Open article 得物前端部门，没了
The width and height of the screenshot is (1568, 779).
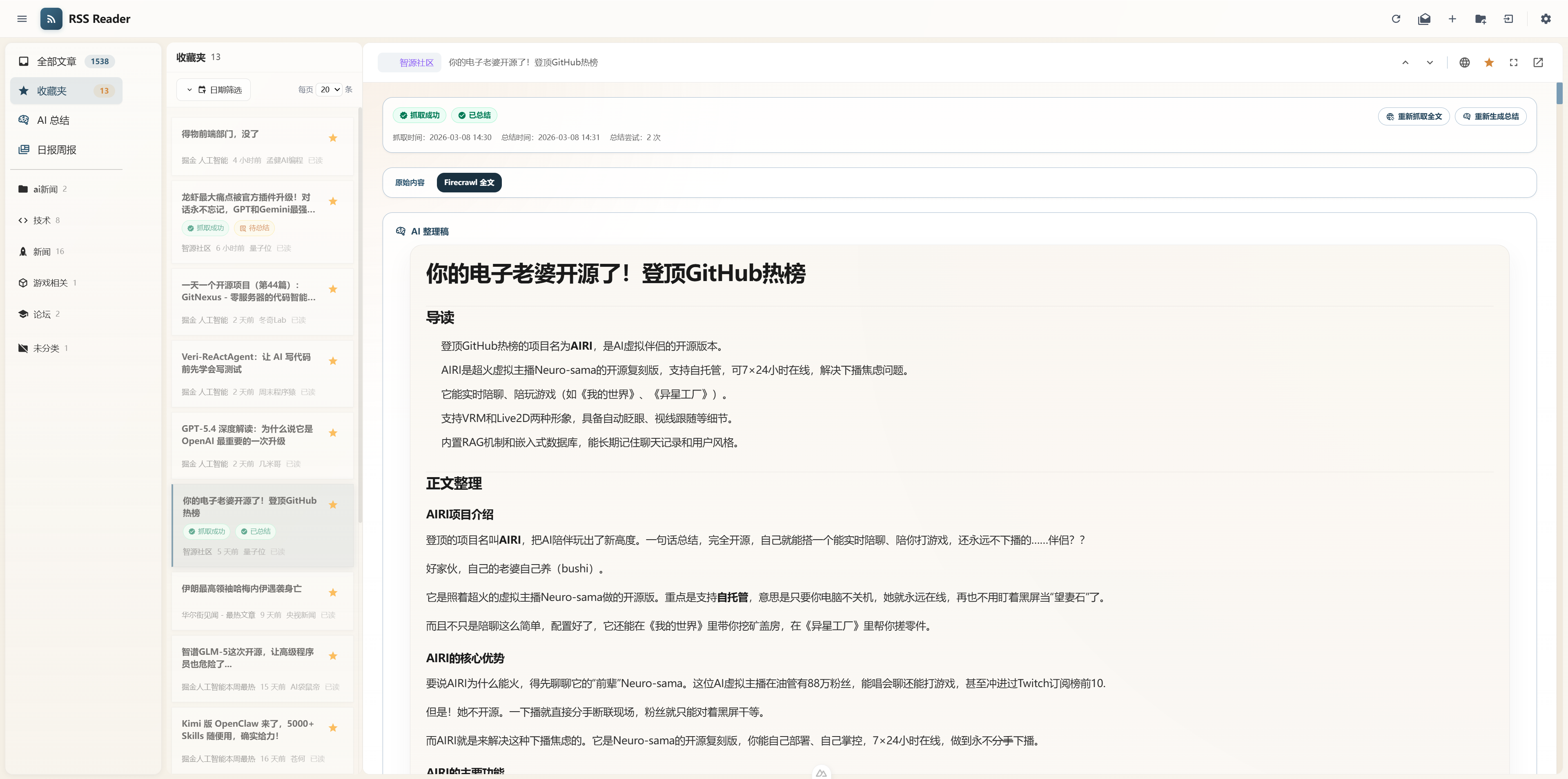tap(262, 146)
